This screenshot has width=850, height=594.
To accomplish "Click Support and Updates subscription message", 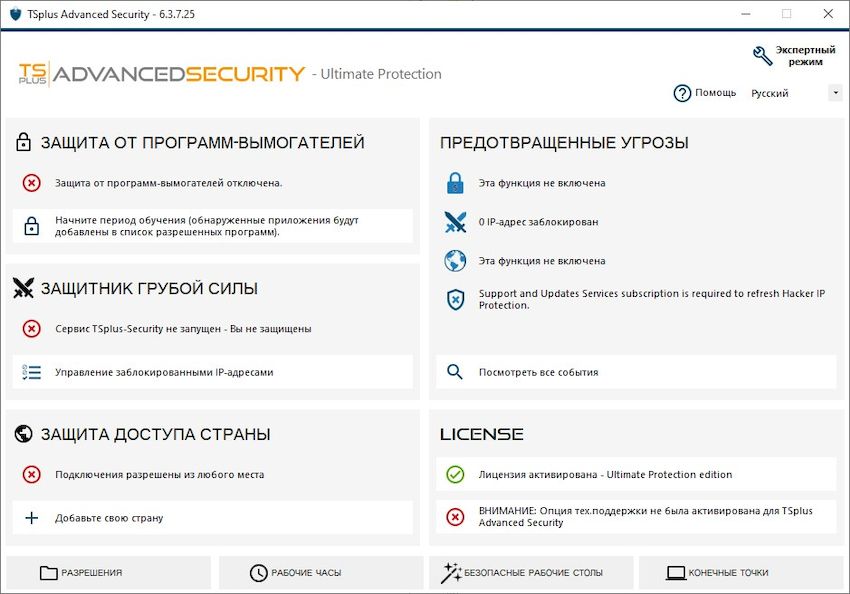I will (x=652, y=299).
